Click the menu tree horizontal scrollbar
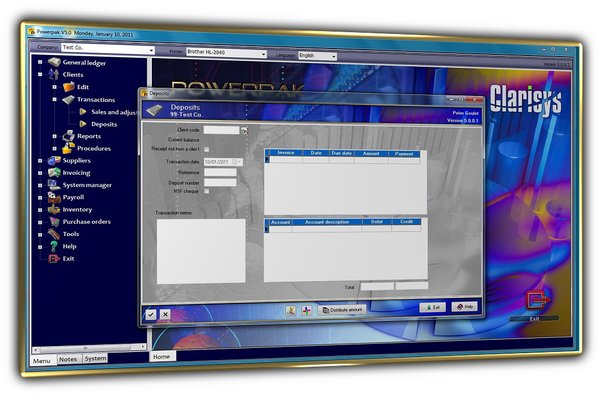Image resolution: width=600 pixels, height=400 pixels. click(x=88, y=348)
